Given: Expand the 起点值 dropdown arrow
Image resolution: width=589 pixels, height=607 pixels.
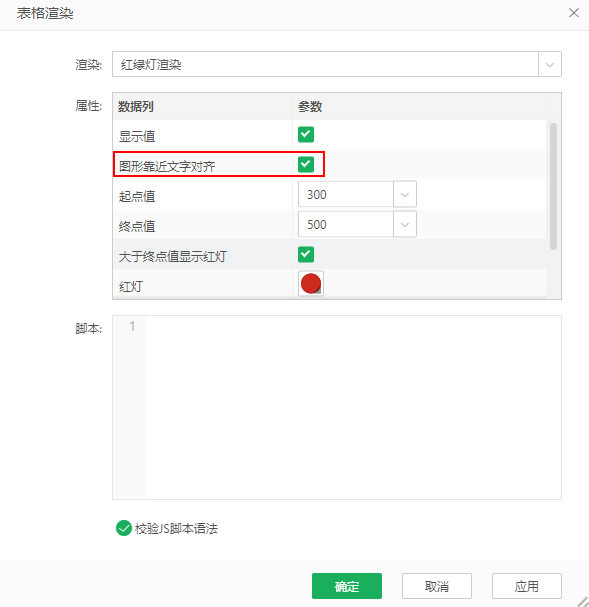Looking at the screenshot, I should (405, 194).
